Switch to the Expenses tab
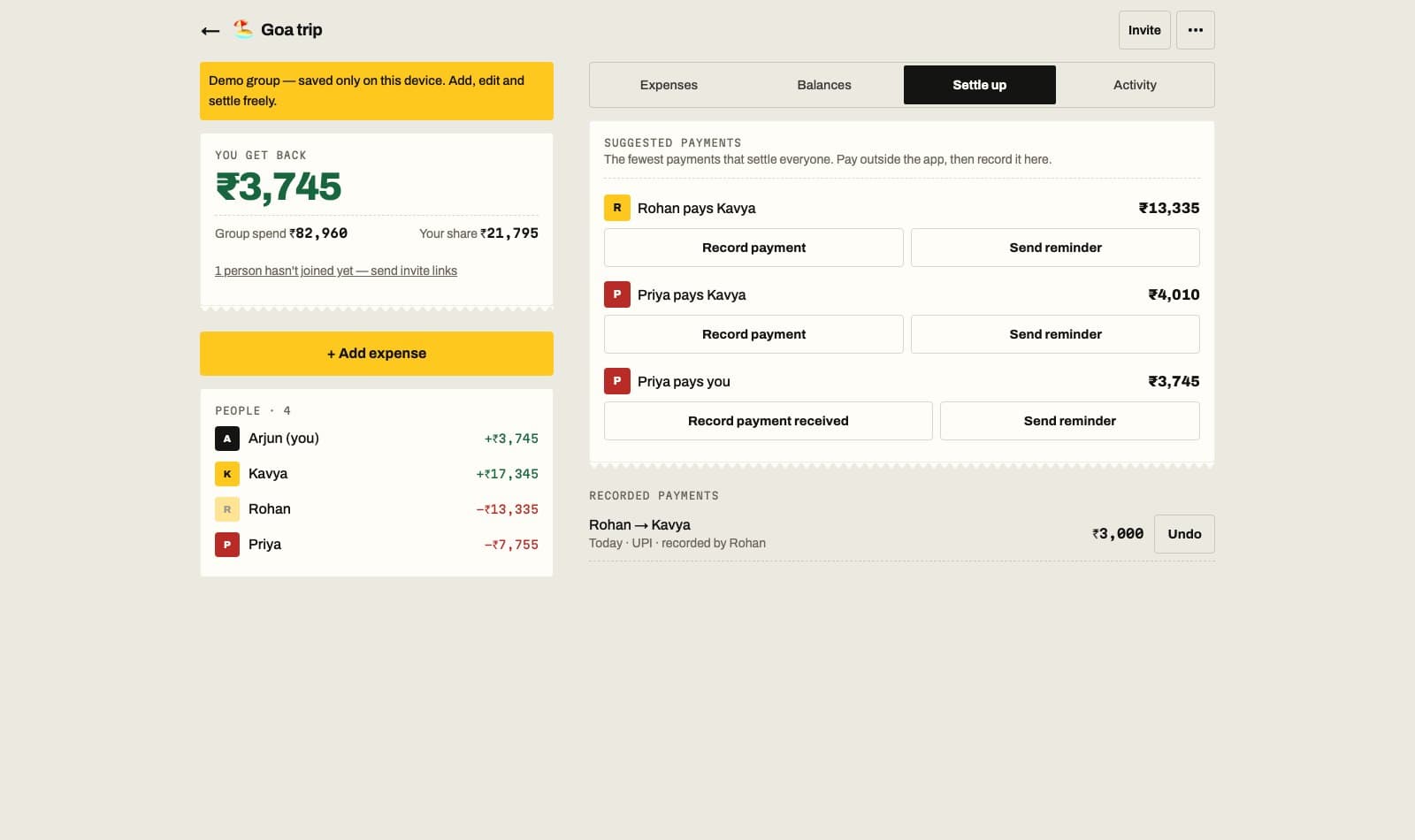Image resolution: width=1415 pixels, height=840 pixels. pos(669,85)
